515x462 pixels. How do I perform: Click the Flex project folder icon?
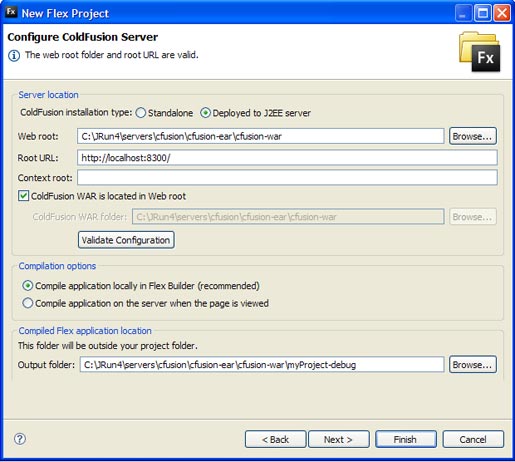480,51
